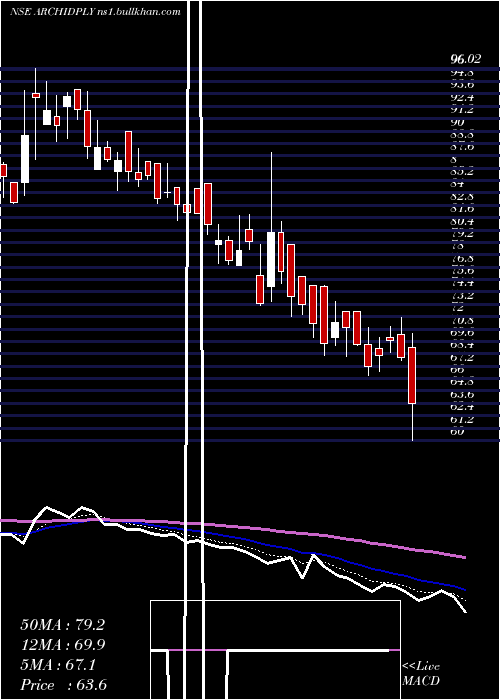Screen dimensions: 500x700
Task: Click the 80.4 price axis label
Action: [x=462, y=221]
